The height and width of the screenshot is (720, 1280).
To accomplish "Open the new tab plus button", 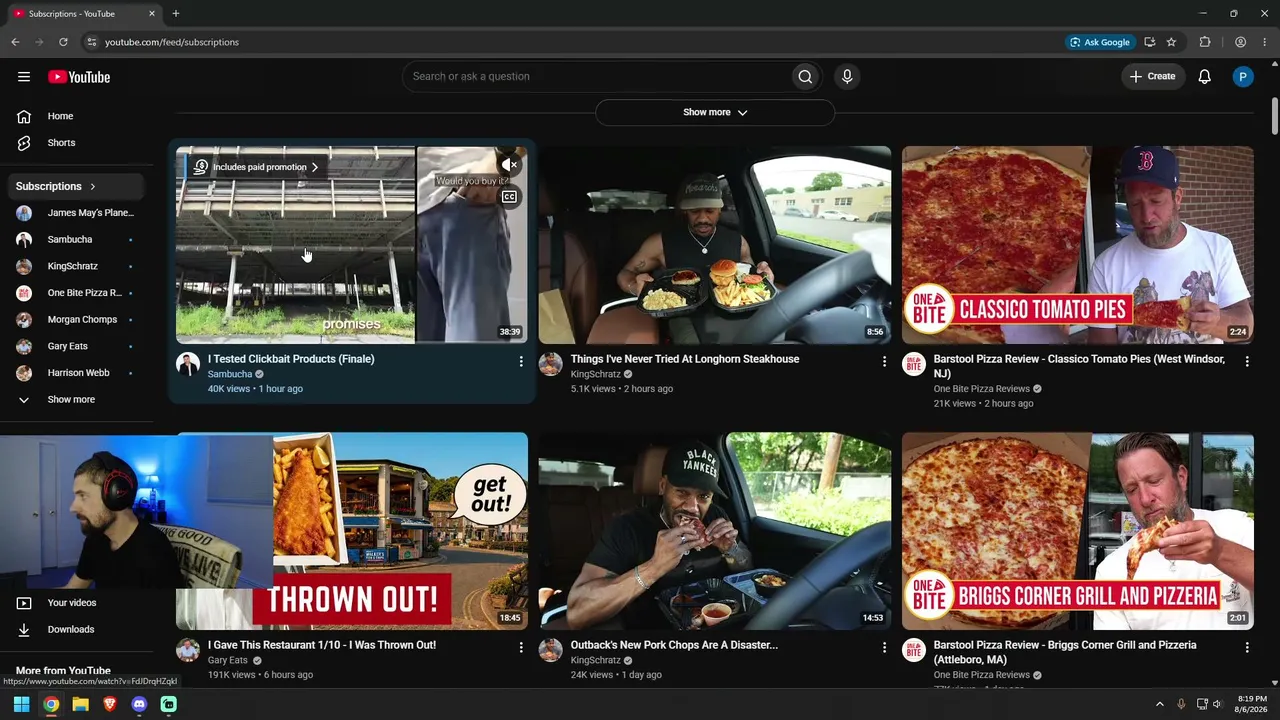I will tap(175, 14).
